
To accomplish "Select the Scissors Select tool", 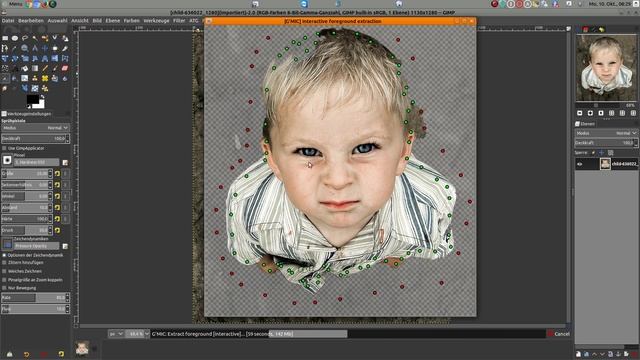I will point(55,38).
